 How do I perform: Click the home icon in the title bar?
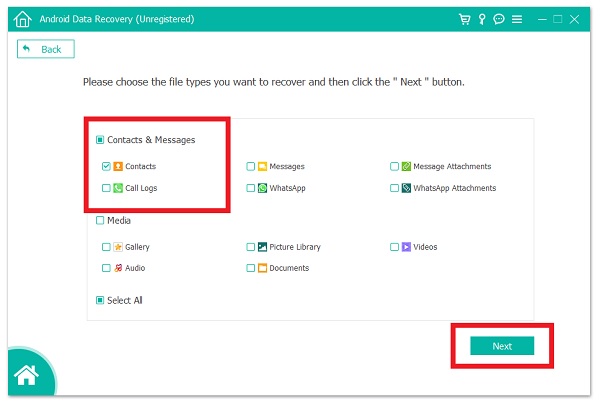[x=23, y=19]
